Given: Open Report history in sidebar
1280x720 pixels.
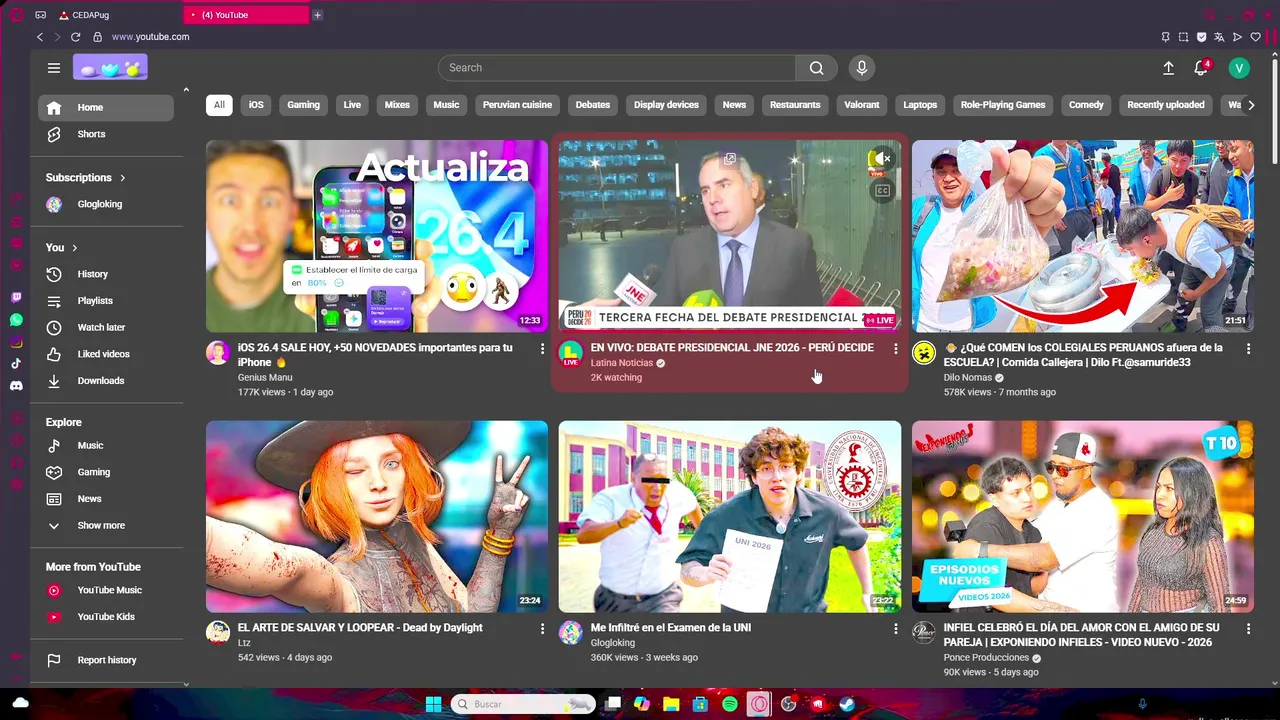Looking at the screenshot, I should pyautogui.click(x=105, y=660).
